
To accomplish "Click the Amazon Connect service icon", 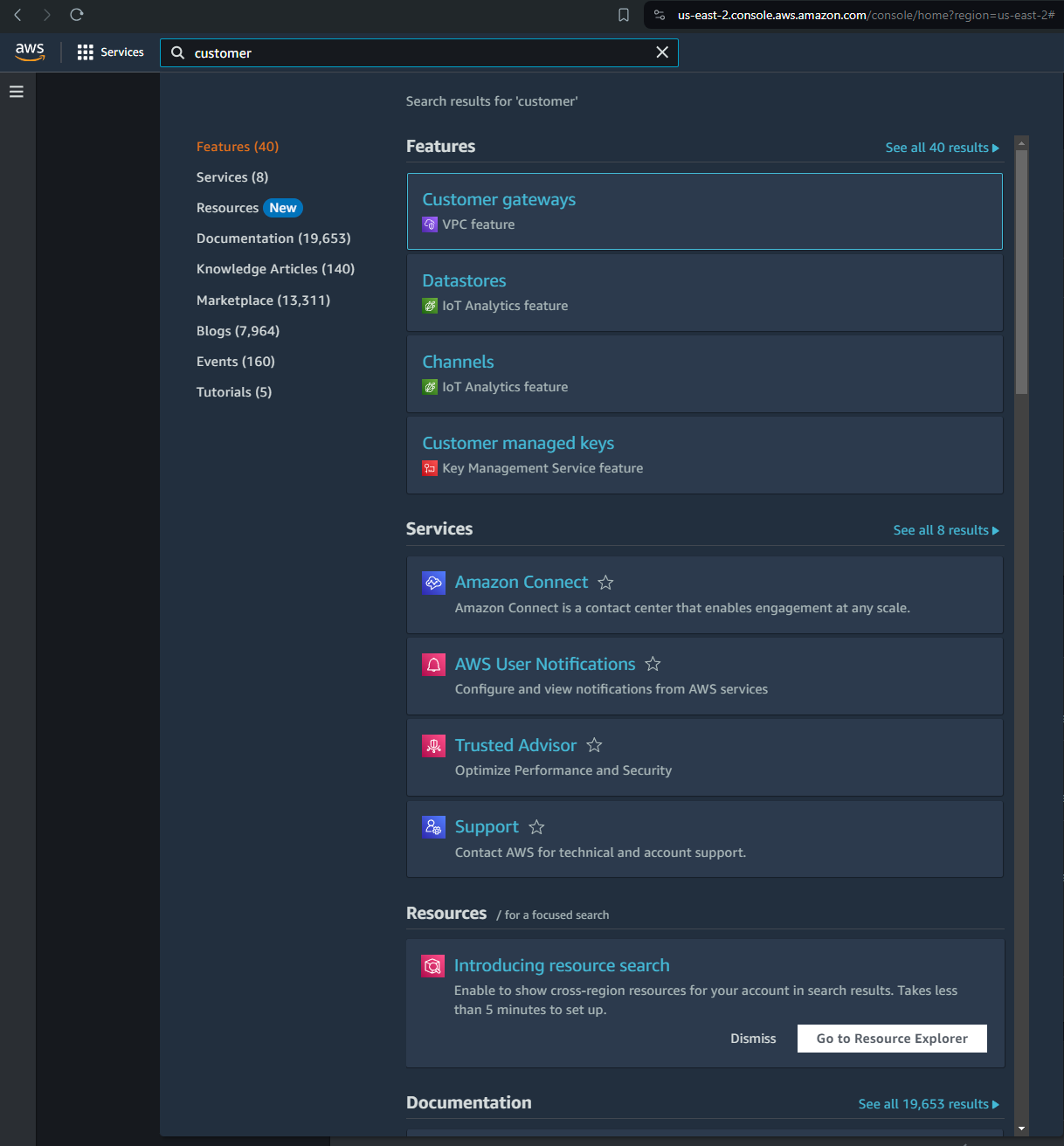I will point(433,583).
